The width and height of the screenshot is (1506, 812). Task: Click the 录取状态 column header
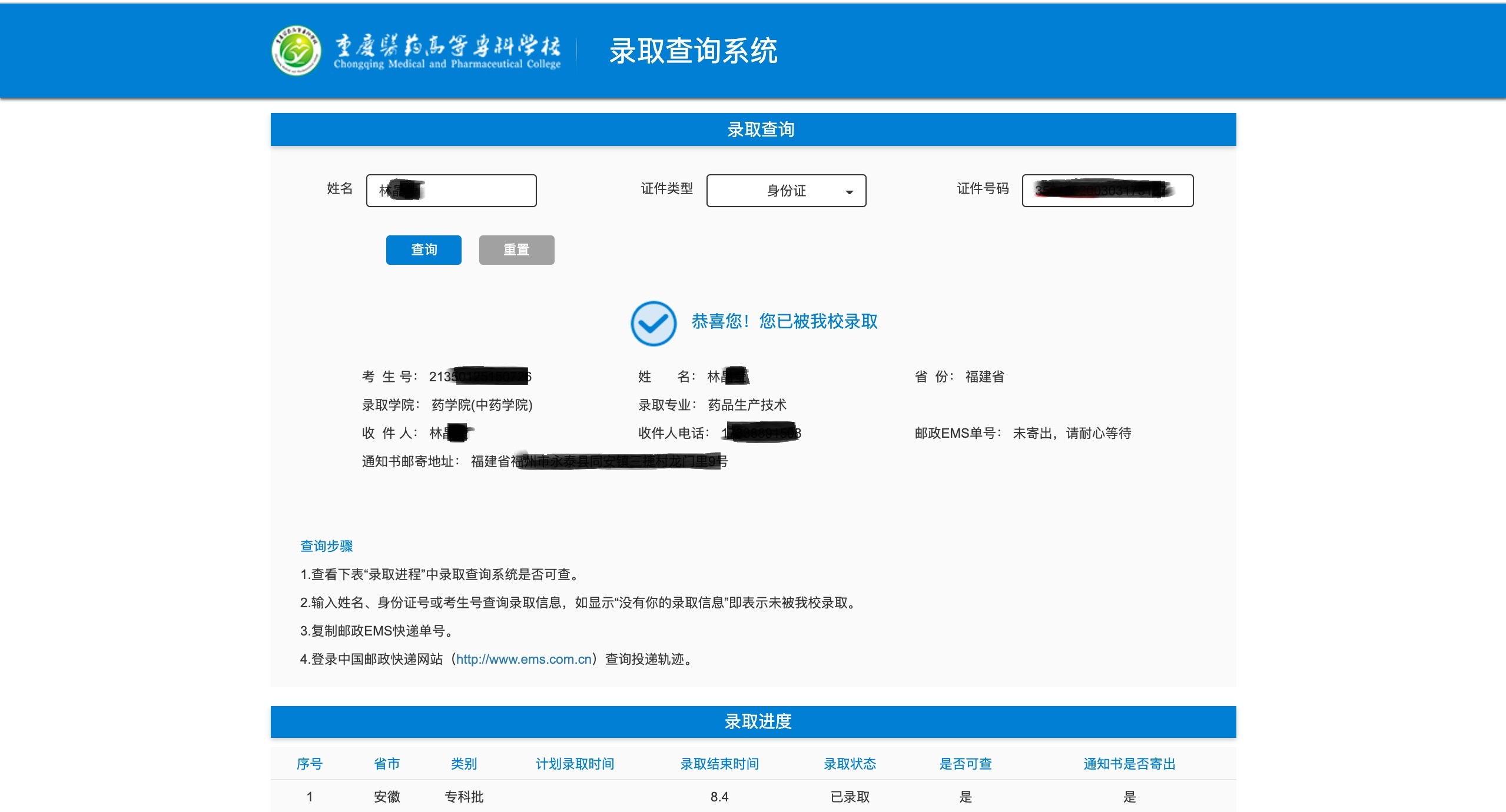tap(850, 764)
